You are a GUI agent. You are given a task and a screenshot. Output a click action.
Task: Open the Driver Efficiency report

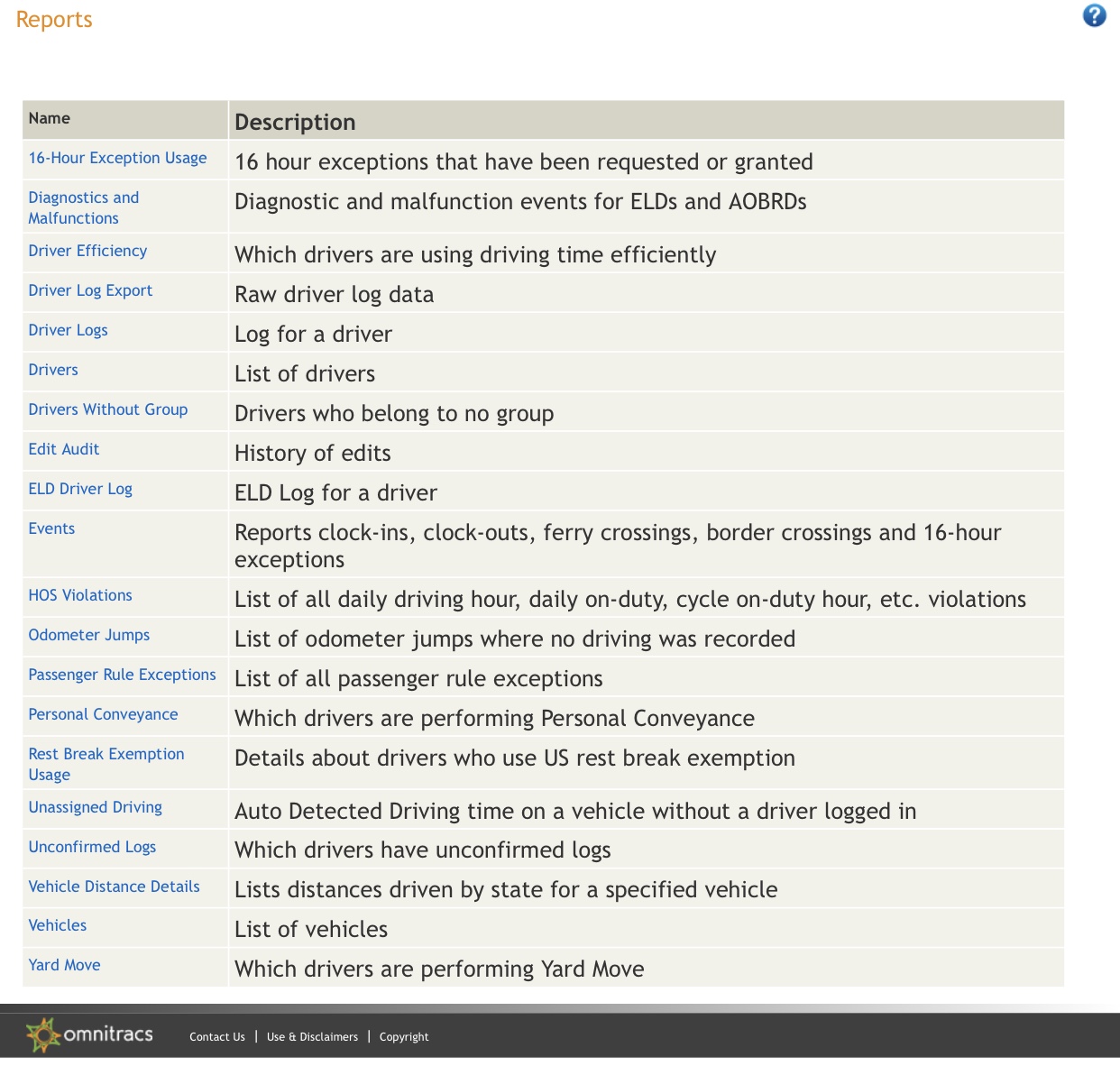[x=87, y=251]
